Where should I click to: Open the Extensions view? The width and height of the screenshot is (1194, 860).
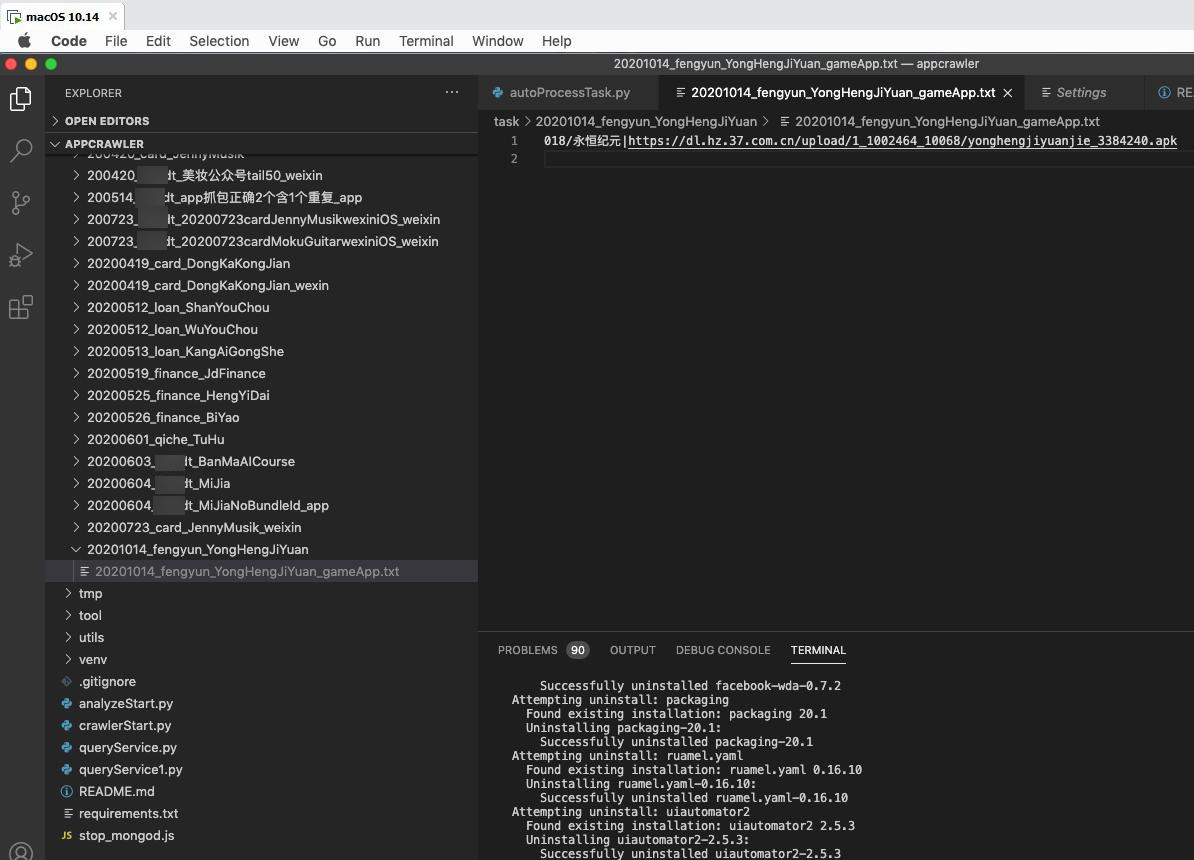click(x=21, y=307)
